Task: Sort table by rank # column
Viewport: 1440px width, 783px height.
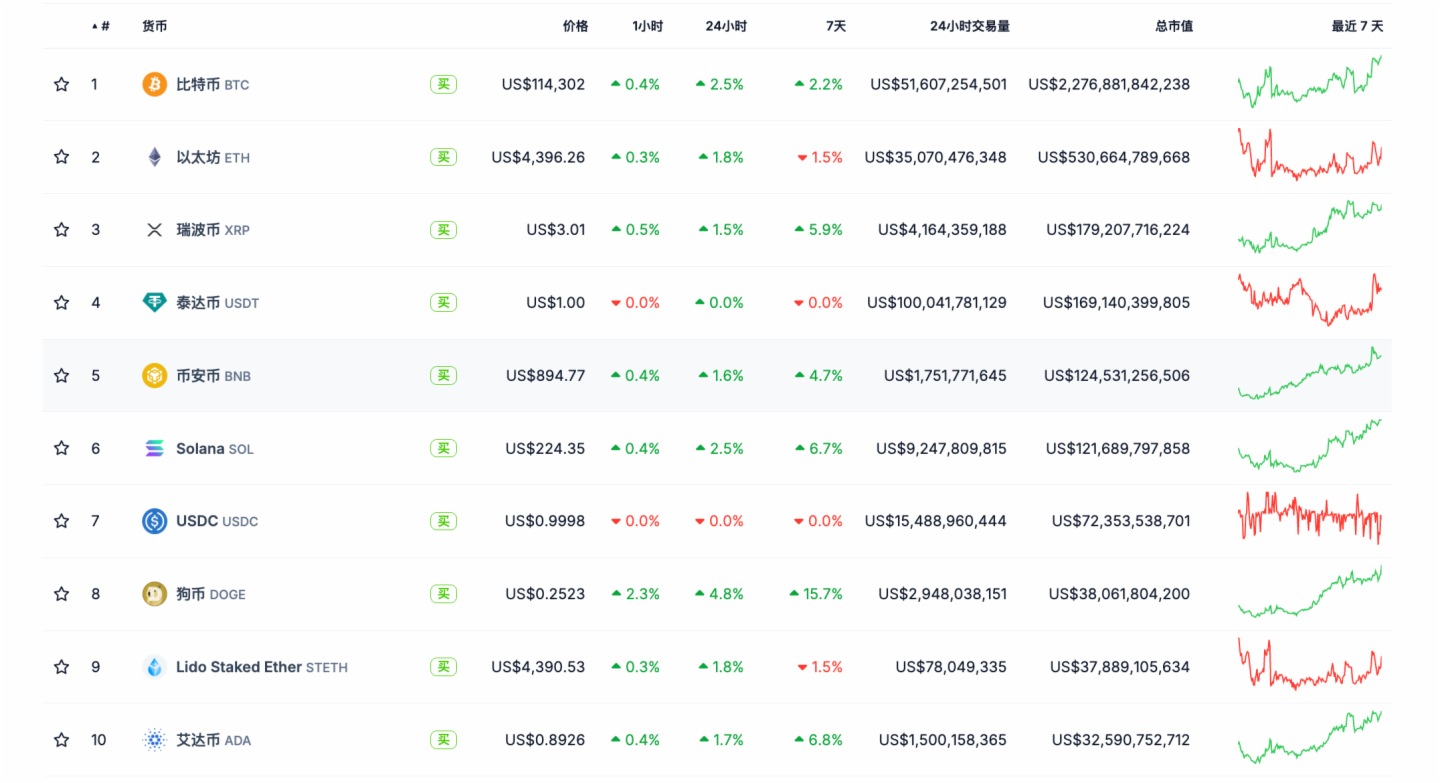Action: tap(104, 26)
